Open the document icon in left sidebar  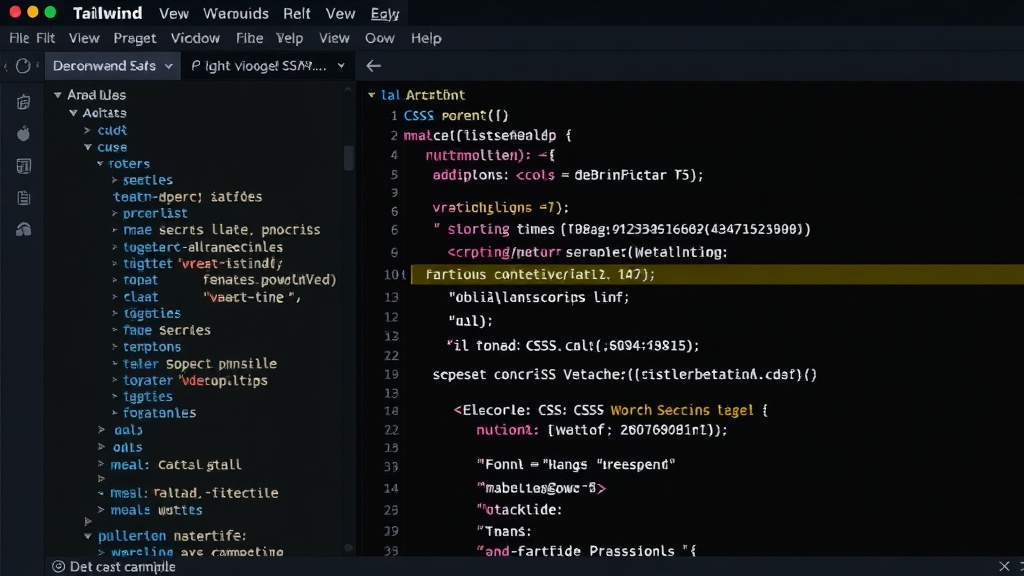pos(24,198)
